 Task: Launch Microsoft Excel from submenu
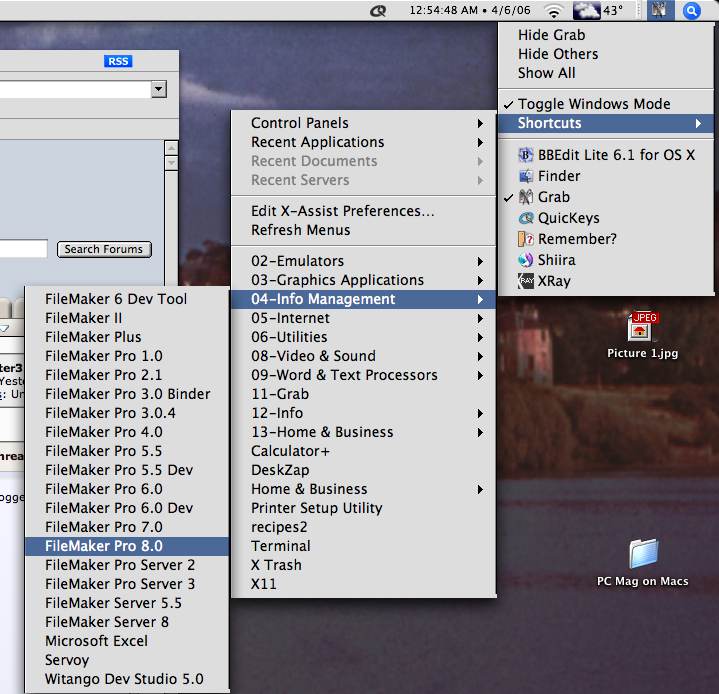point(127,641)
